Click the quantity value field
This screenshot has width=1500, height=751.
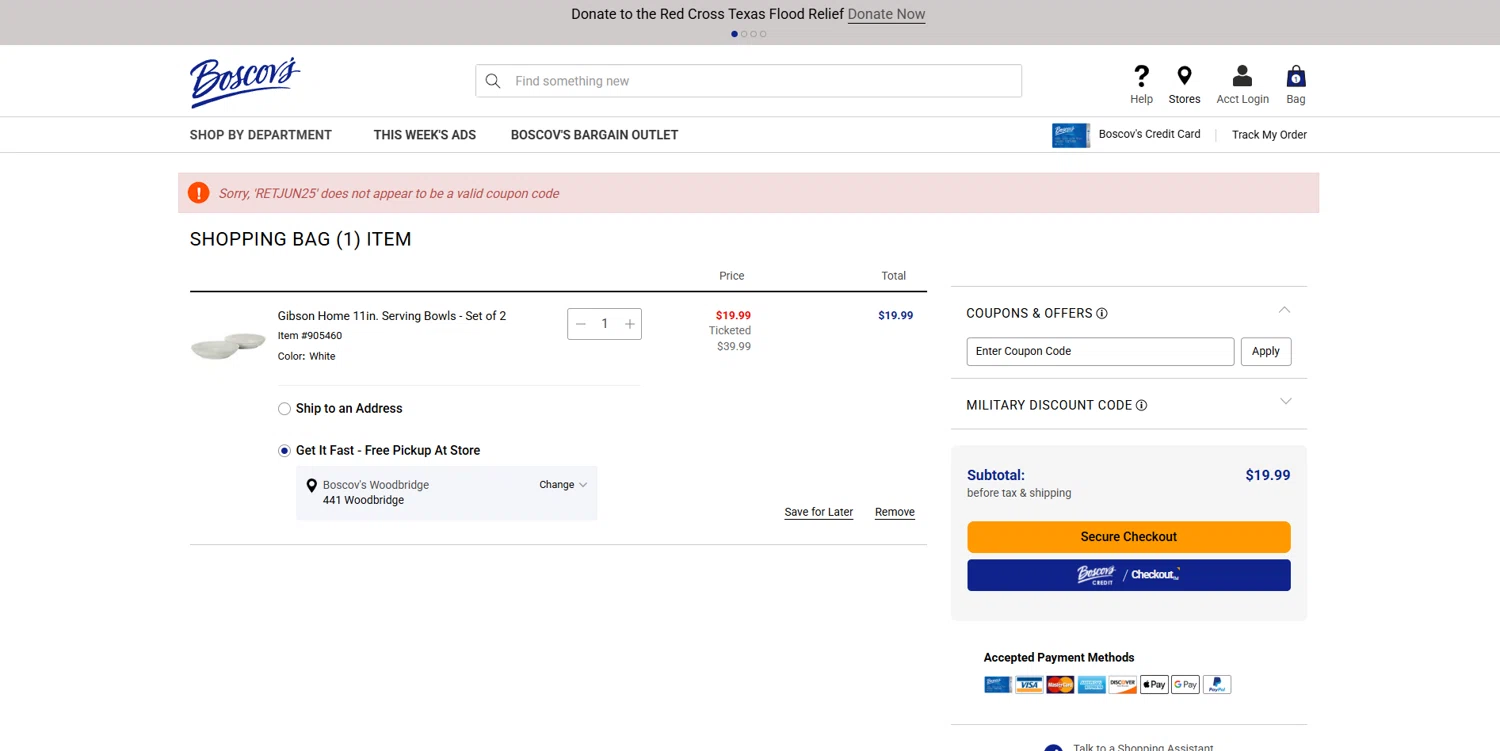(x=605, y=324)
